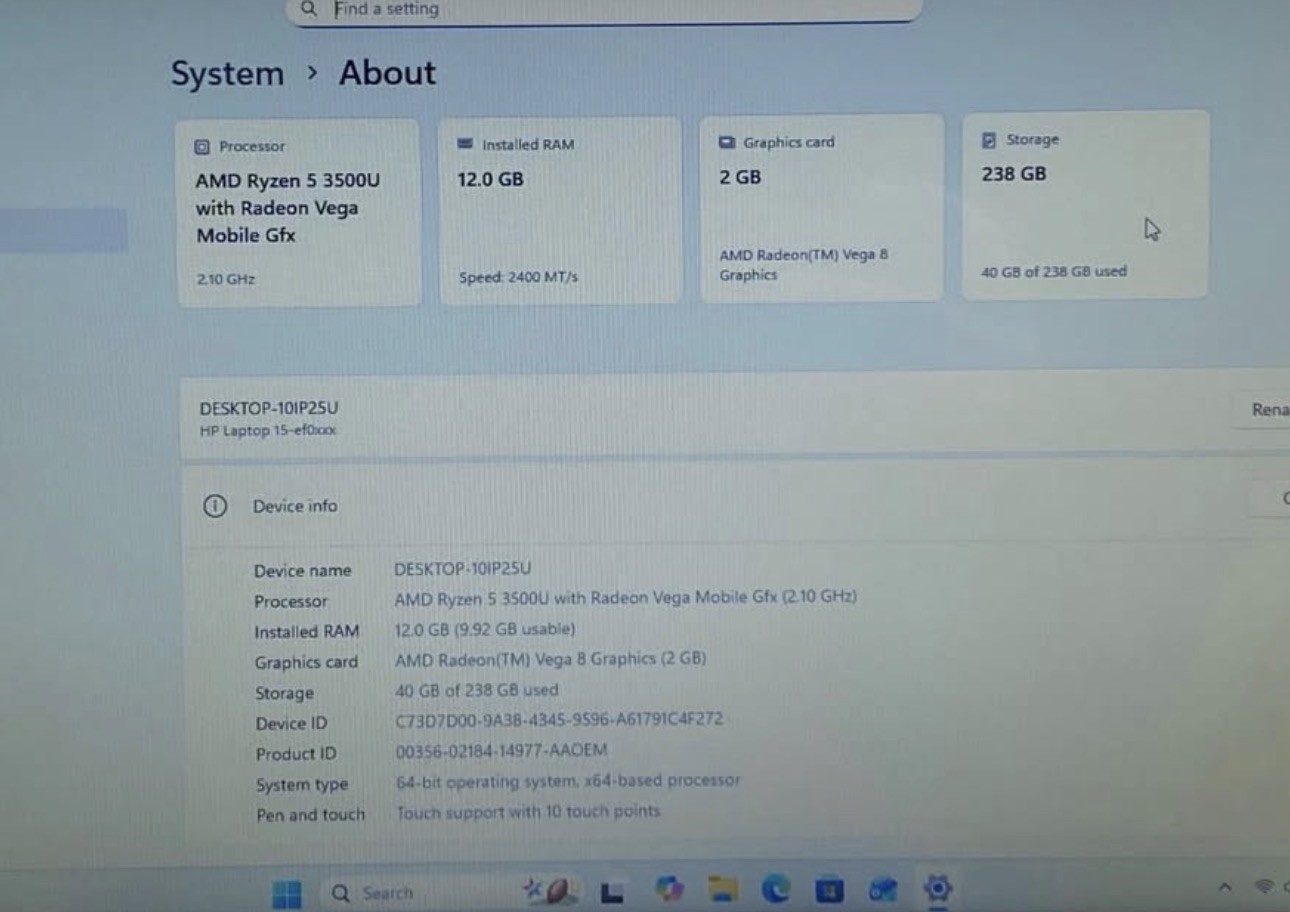Screen dimensions: 1290x912
Task: Open Microsoft Store from the taskbar
Action: [x=828, y=889]
